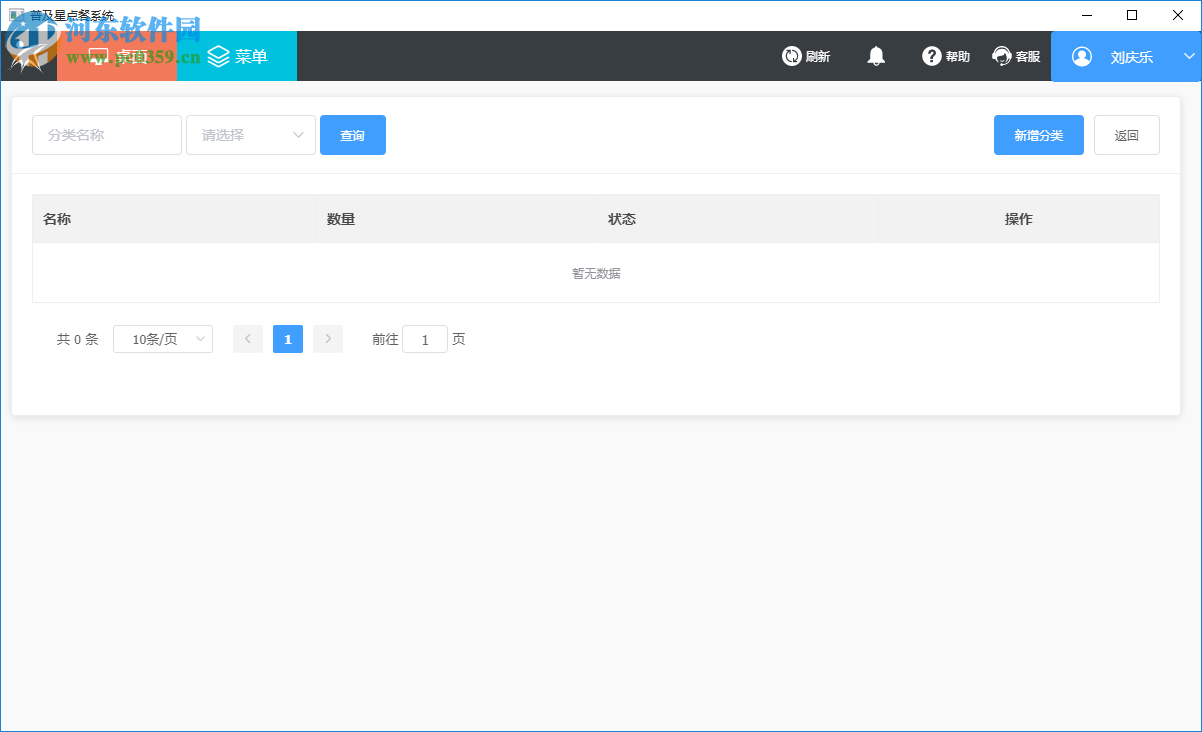Open the 请选择 status dropdown
This screenshot has height=732, width=1202.
(x=250, y=134)
